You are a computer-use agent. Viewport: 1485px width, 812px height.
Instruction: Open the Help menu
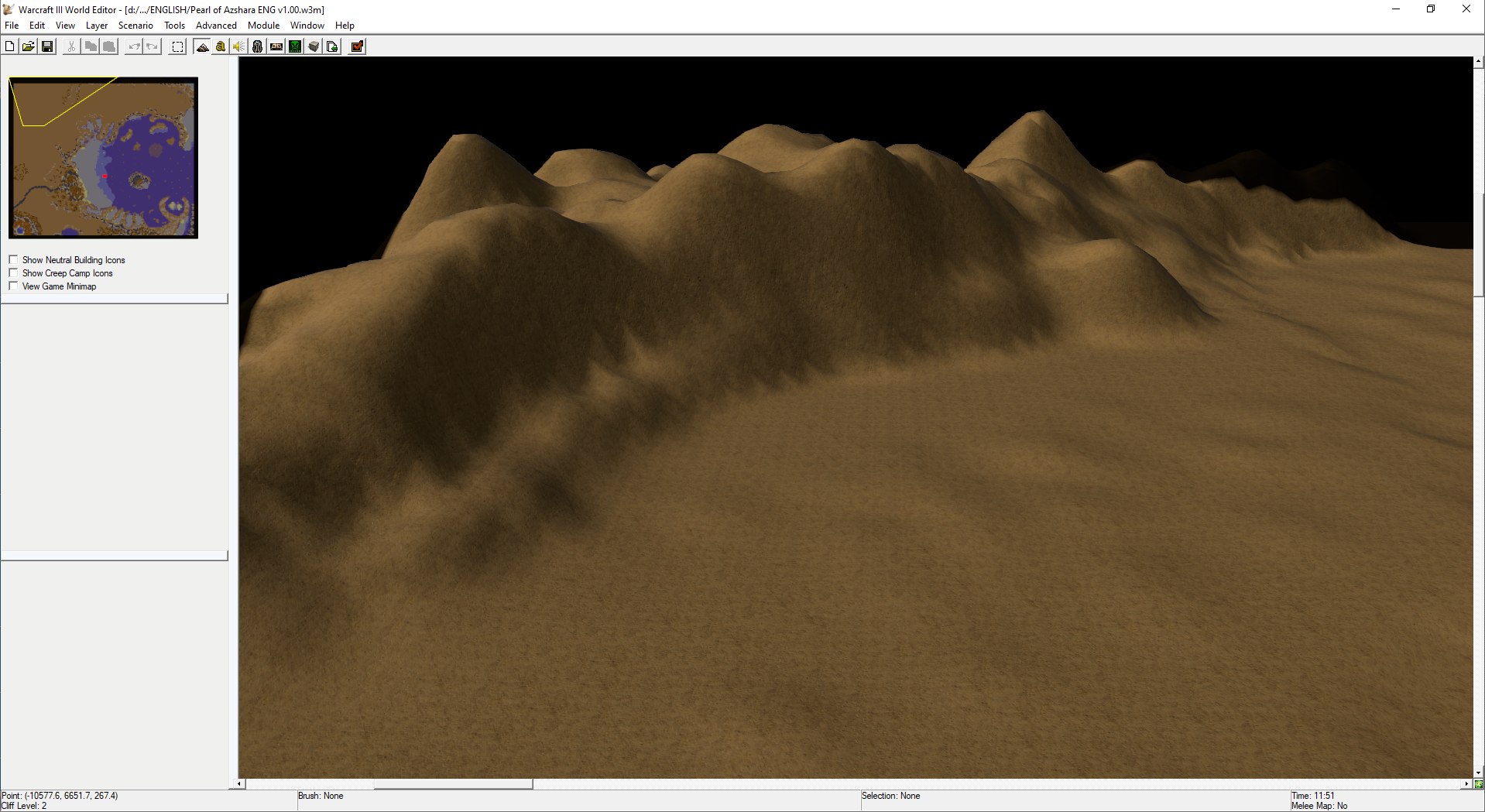click(345, 26)
